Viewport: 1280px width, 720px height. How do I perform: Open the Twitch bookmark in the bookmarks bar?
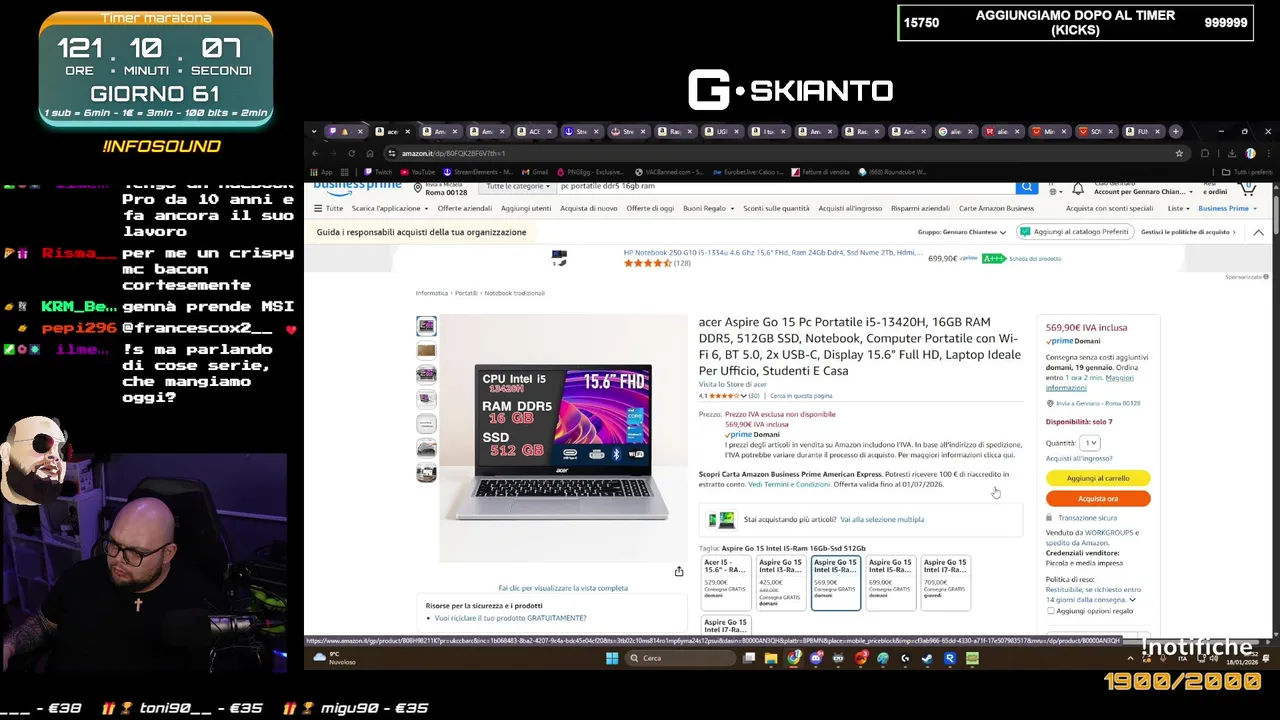click(378, 172)
